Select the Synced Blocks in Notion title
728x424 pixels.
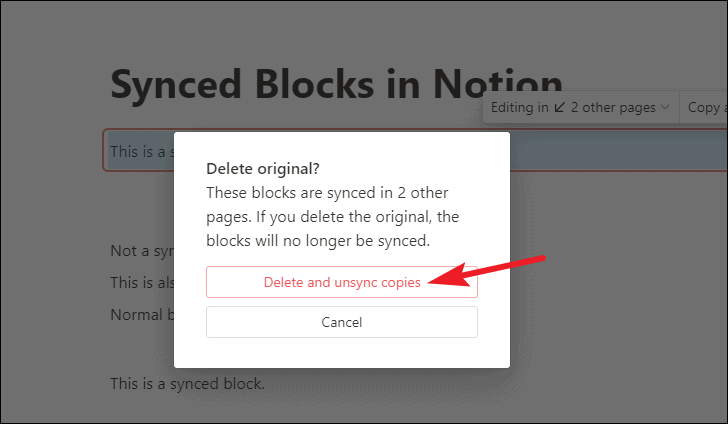[x=336, y=84]
